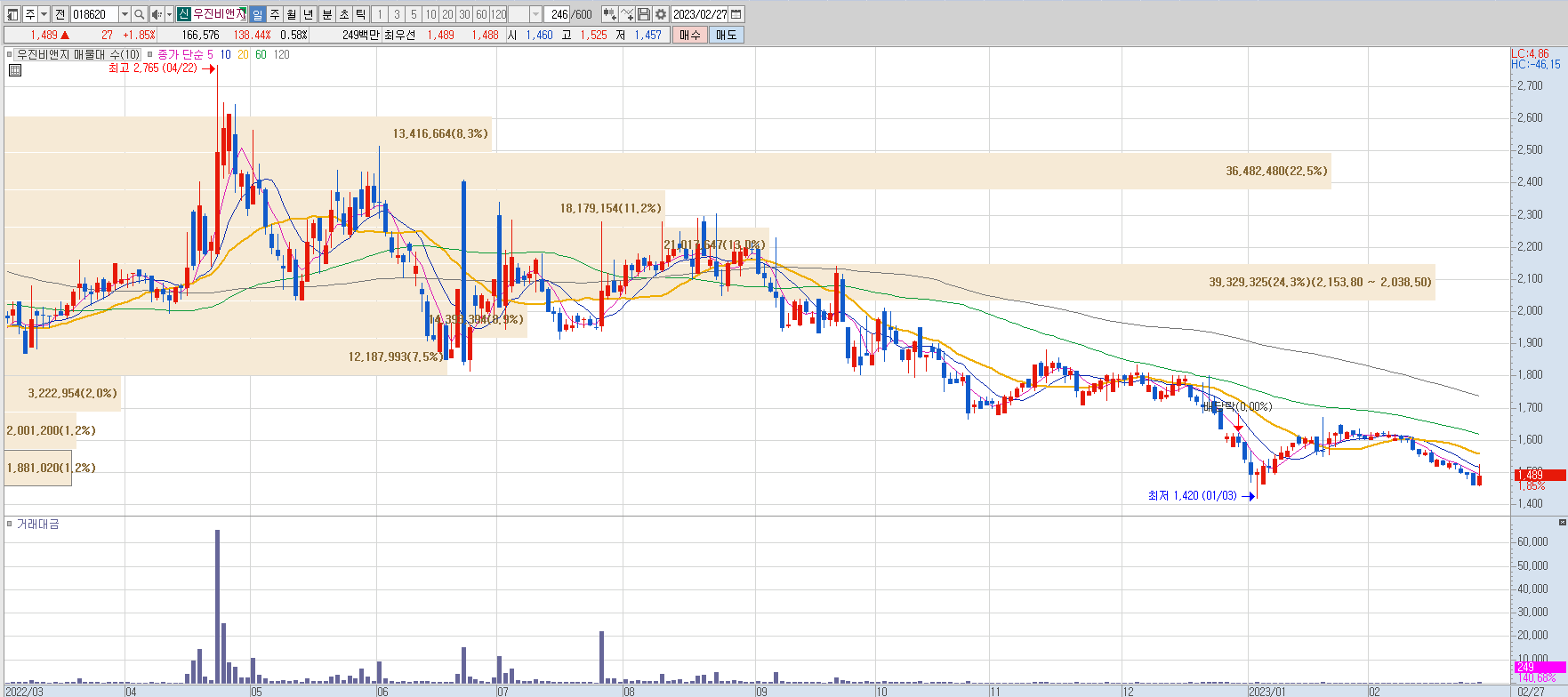Viewport: 1568px width, 697px height.
Task: Click the 매도 sell button
Action: click(727, 35)
